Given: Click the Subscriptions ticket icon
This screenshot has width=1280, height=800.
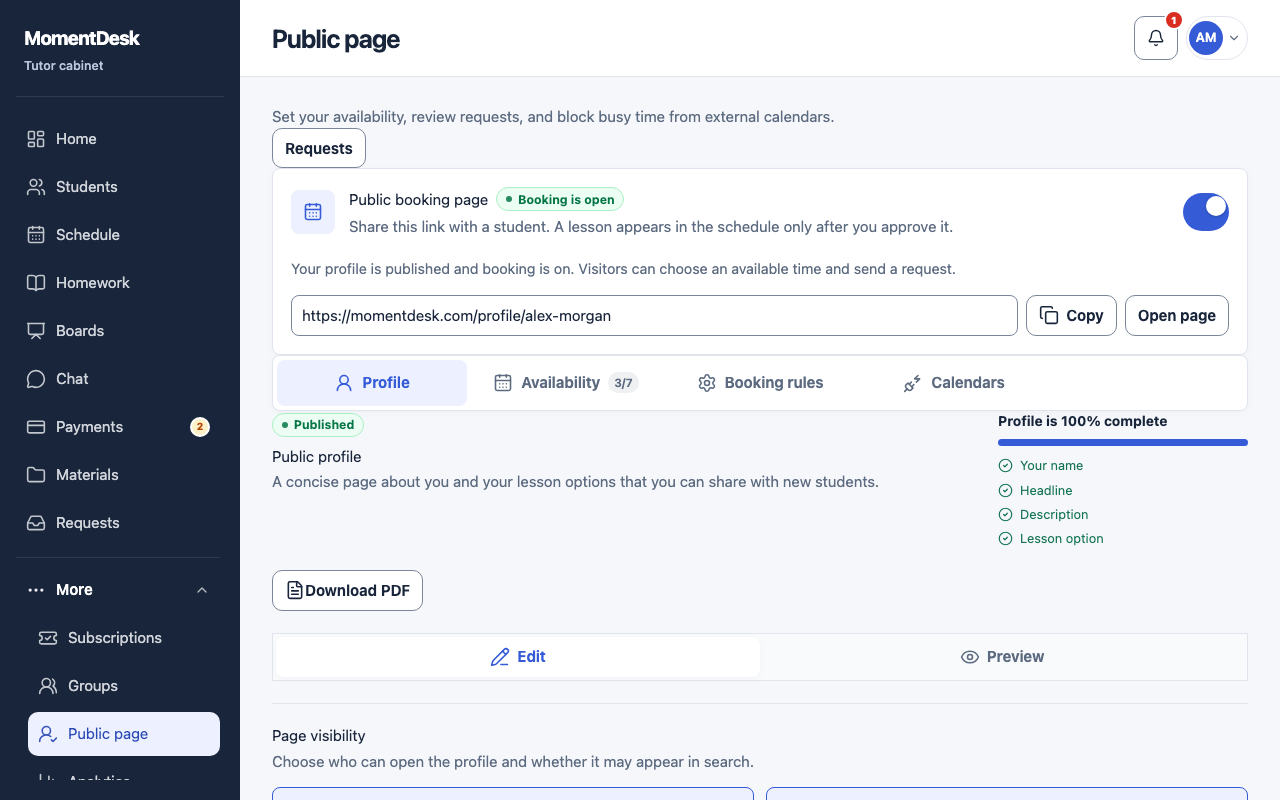Looking at the screenshot, I should (48, 638).
